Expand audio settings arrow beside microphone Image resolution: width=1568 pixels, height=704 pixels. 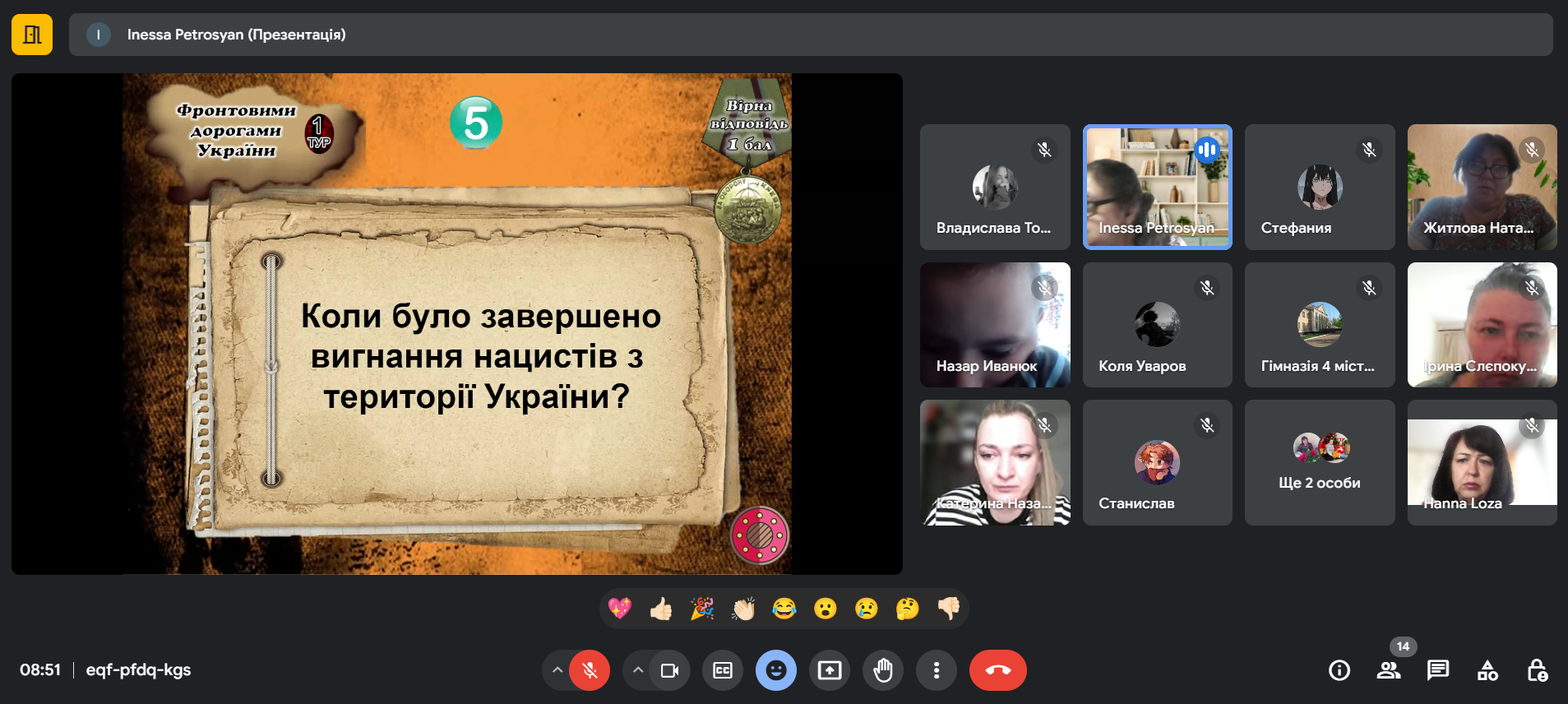(557, 670)
